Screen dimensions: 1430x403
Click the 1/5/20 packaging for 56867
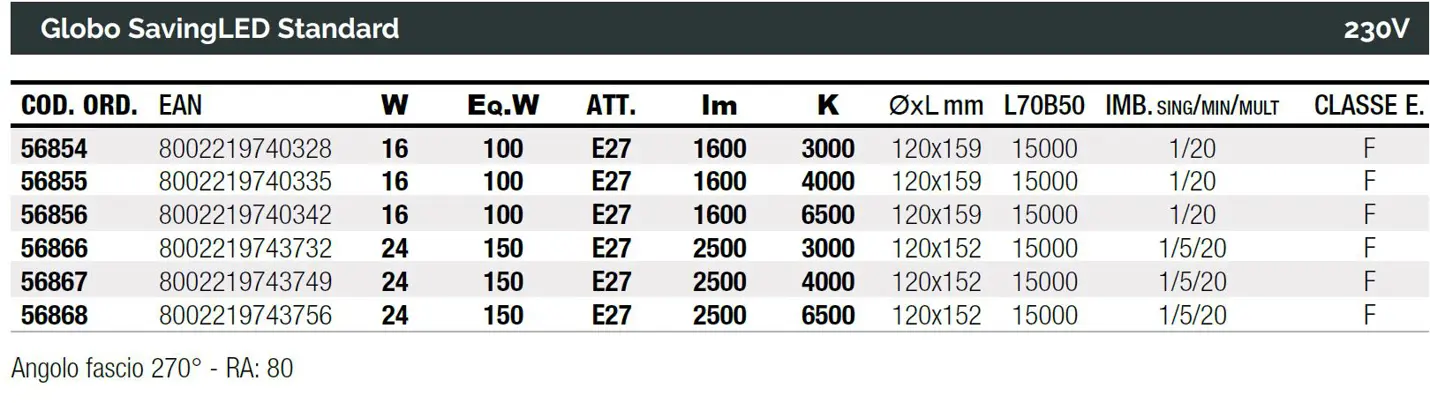click(x=1191, y=281)
